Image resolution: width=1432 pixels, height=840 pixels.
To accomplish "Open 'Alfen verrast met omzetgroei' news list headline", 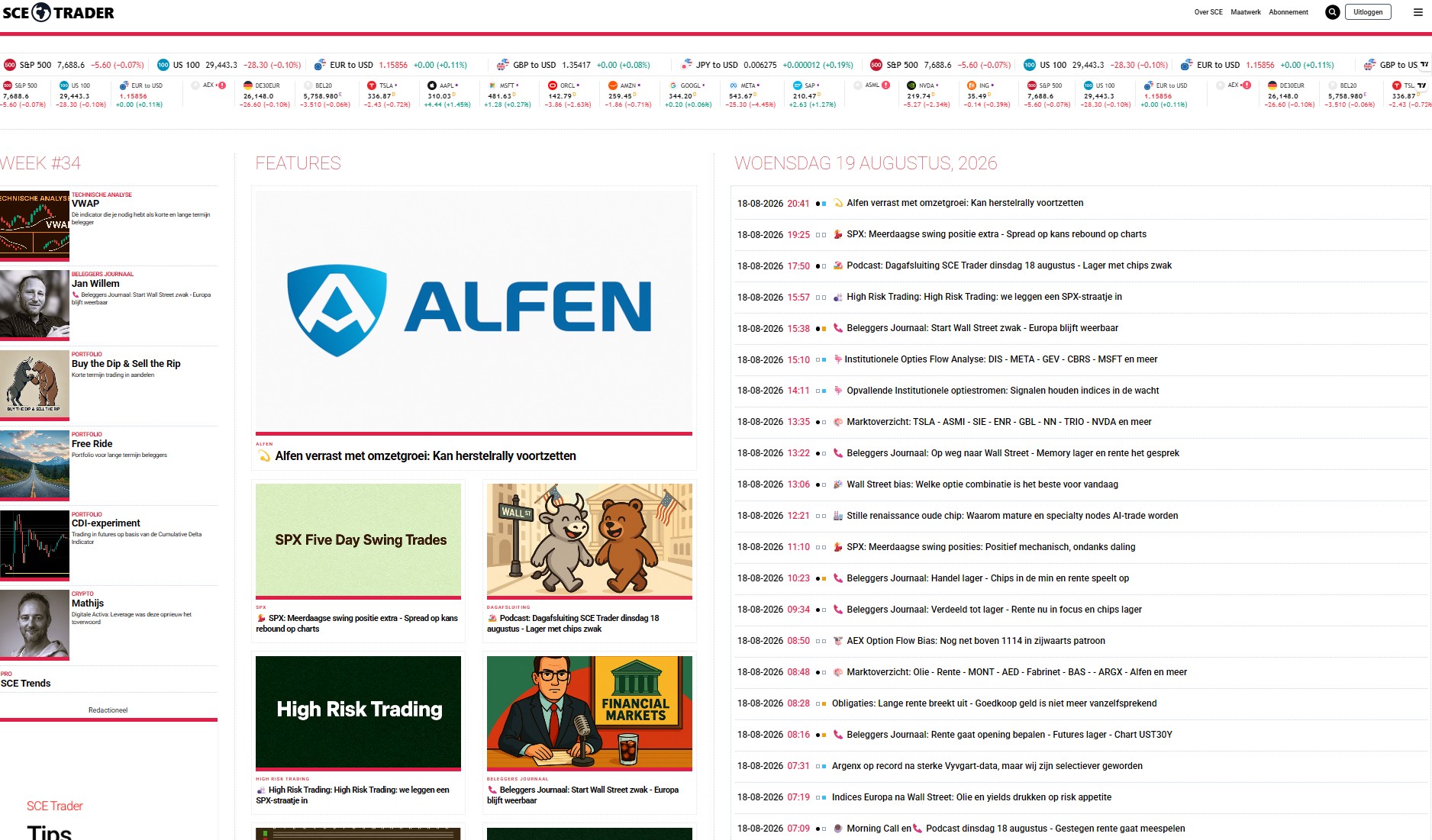I will (x=965, y=203).
